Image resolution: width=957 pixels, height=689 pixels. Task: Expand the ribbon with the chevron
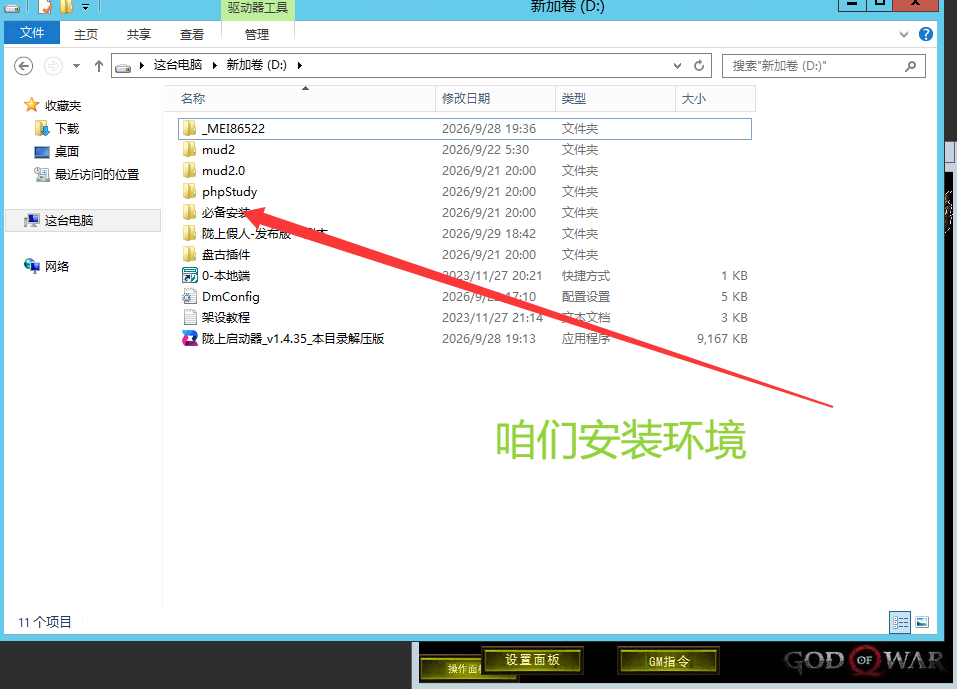(x=904, y=35)
